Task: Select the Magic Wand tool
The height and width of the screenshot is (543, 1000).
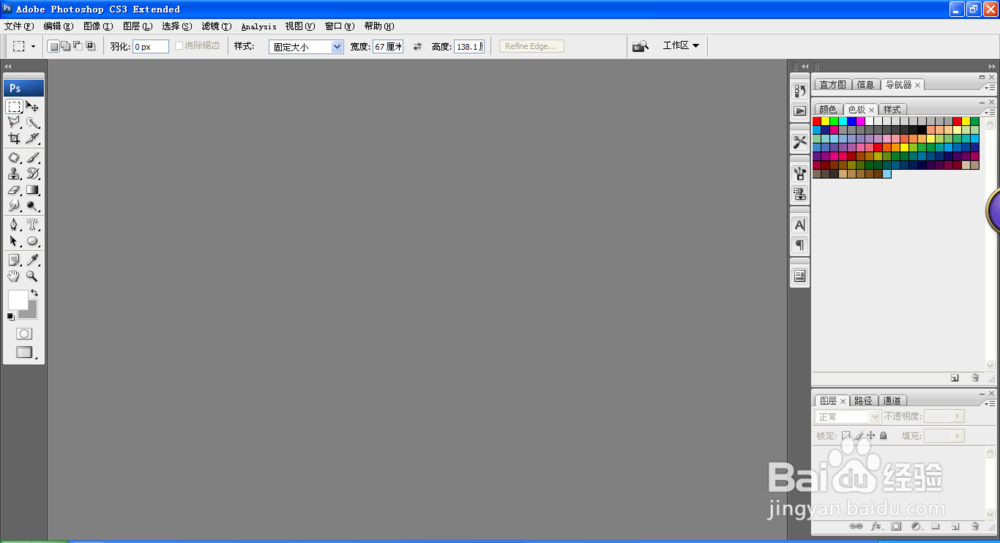Action: pos(33,123)
